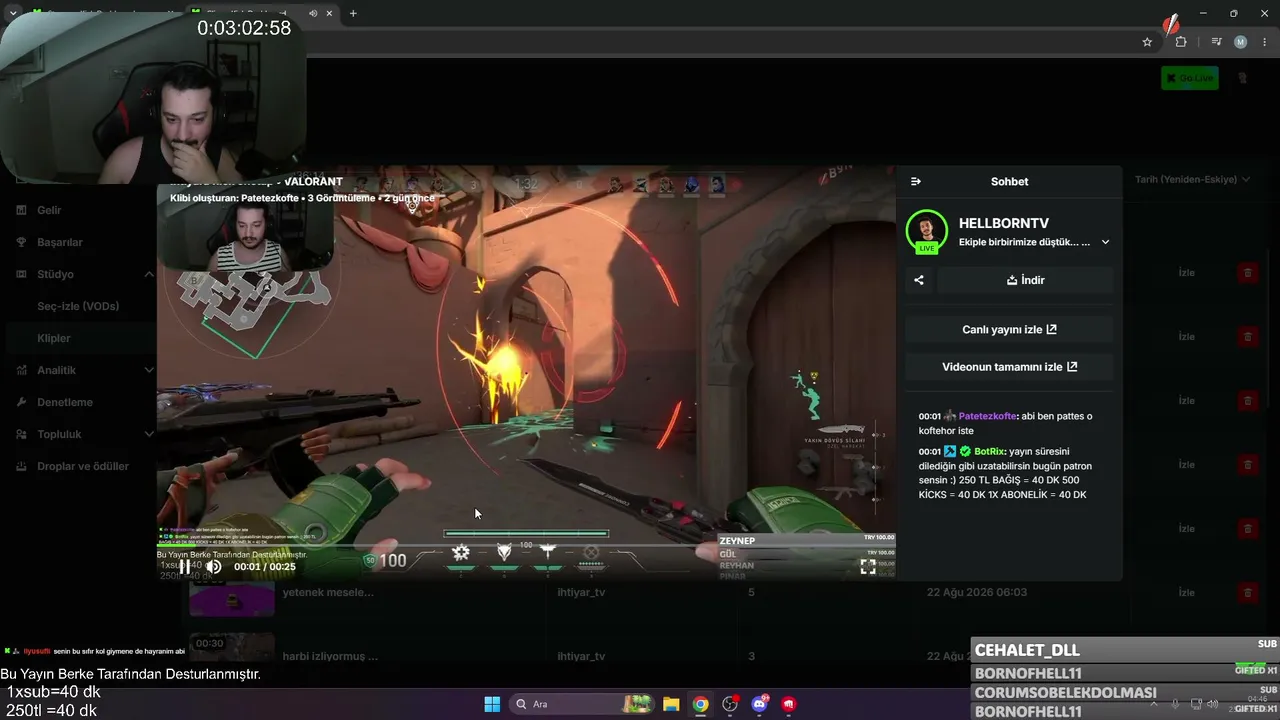
Task: Open the browser media controls
Action: [1216, 42]
